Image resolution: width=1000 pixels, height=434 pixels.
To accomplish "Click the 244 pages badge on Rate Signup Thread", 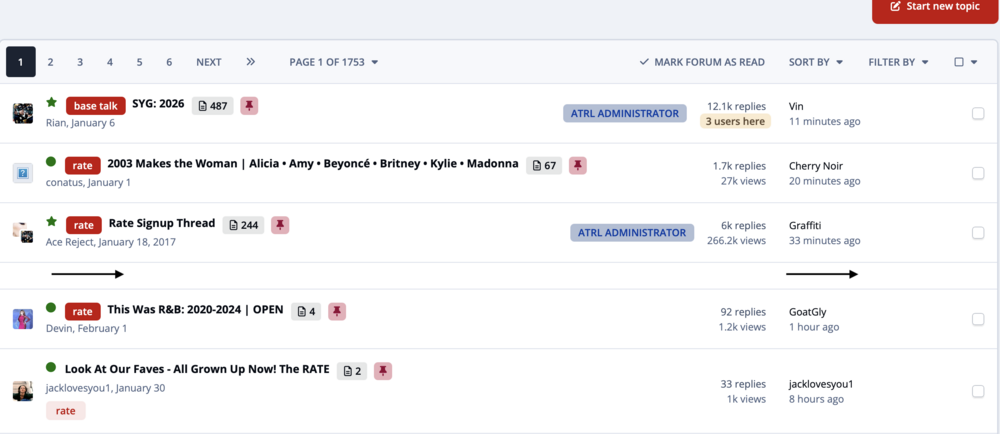I will pos(243,225).
